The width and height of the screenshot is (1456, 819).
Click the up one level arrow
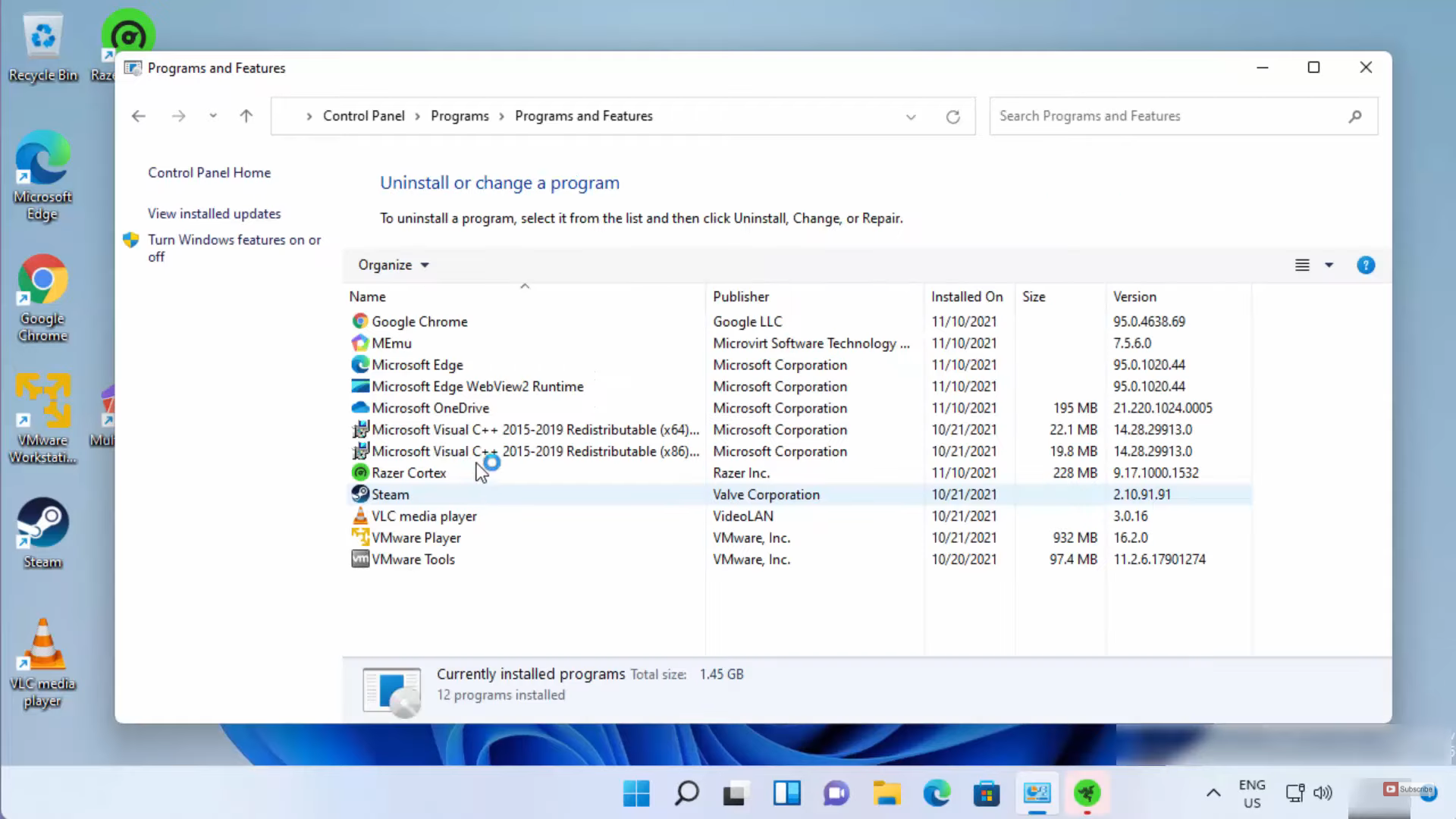coord(246,116)
